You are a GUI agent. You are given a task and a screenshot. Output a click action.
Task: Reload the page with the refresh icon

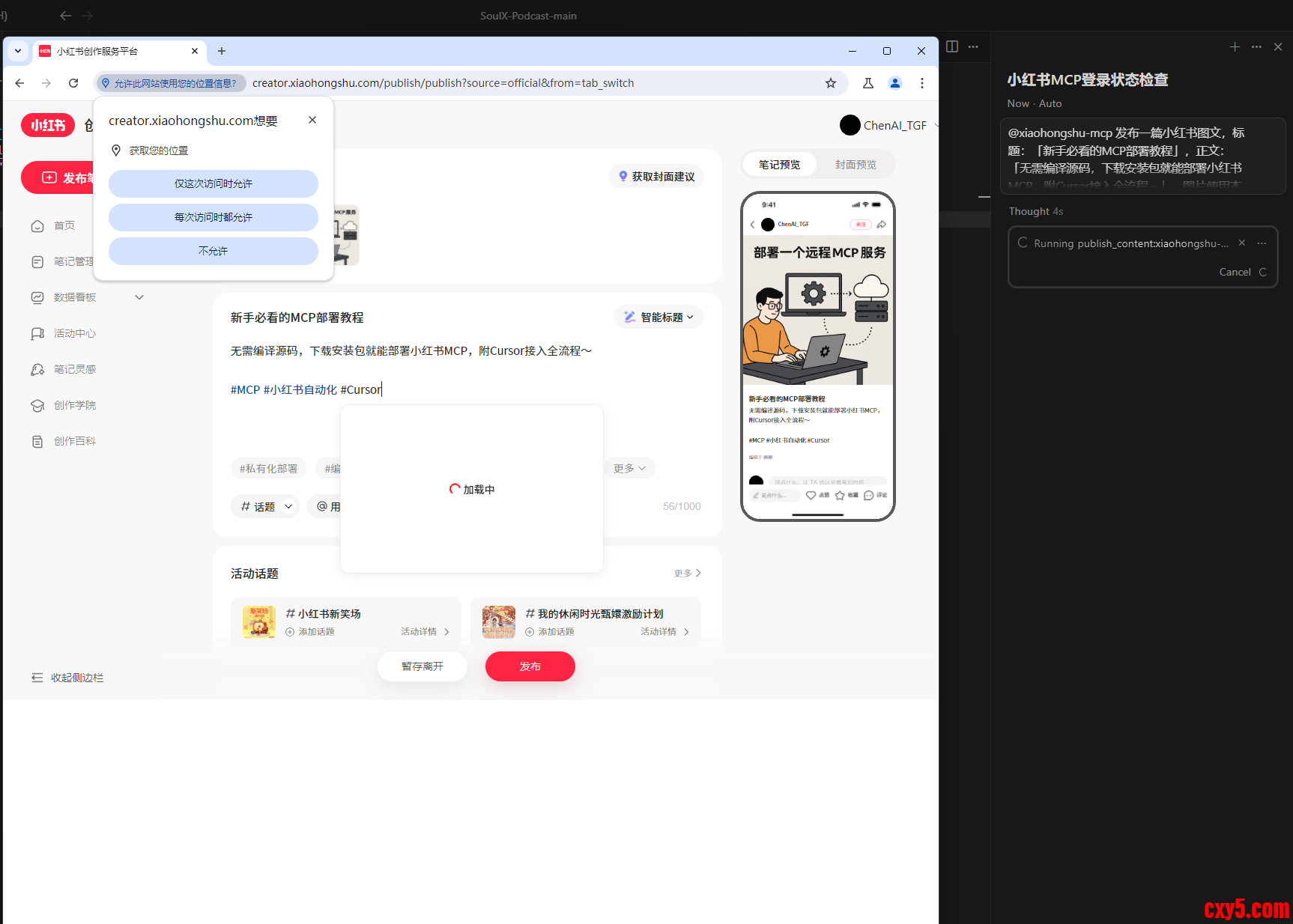point(73,83)
